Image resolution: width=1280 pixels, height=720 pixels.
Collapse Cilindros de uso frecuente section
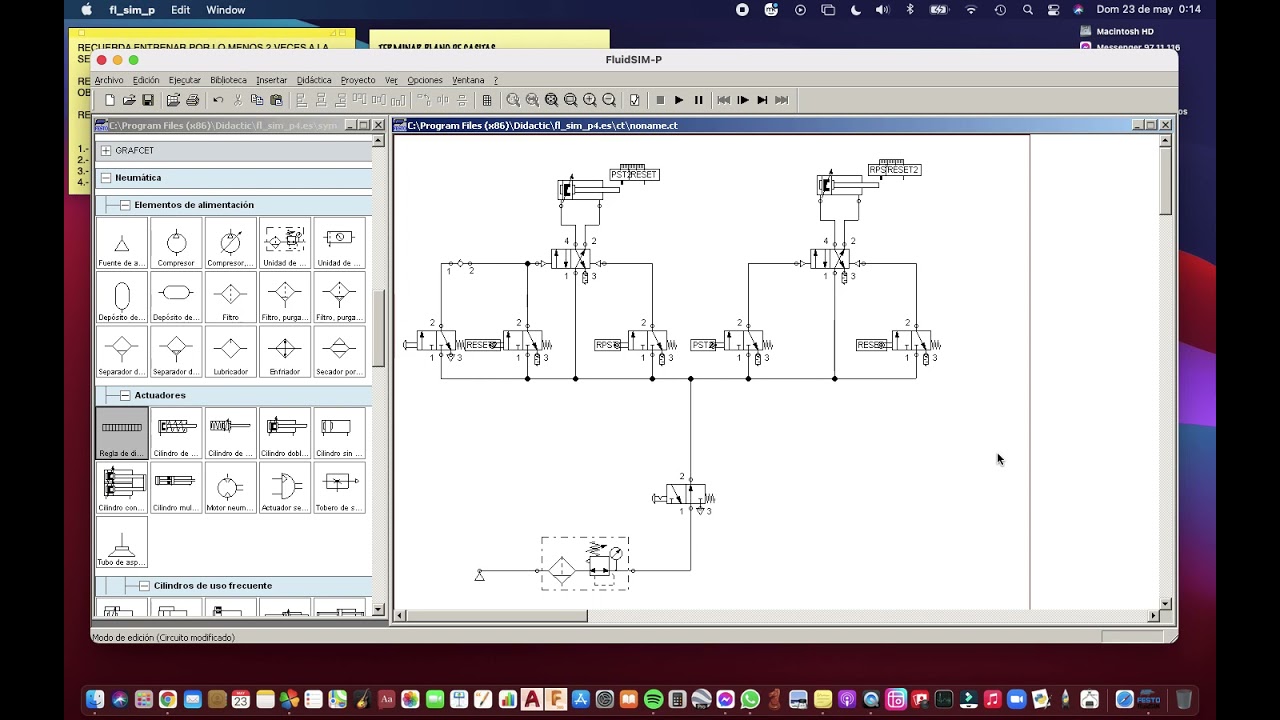[x=144, y=586]
